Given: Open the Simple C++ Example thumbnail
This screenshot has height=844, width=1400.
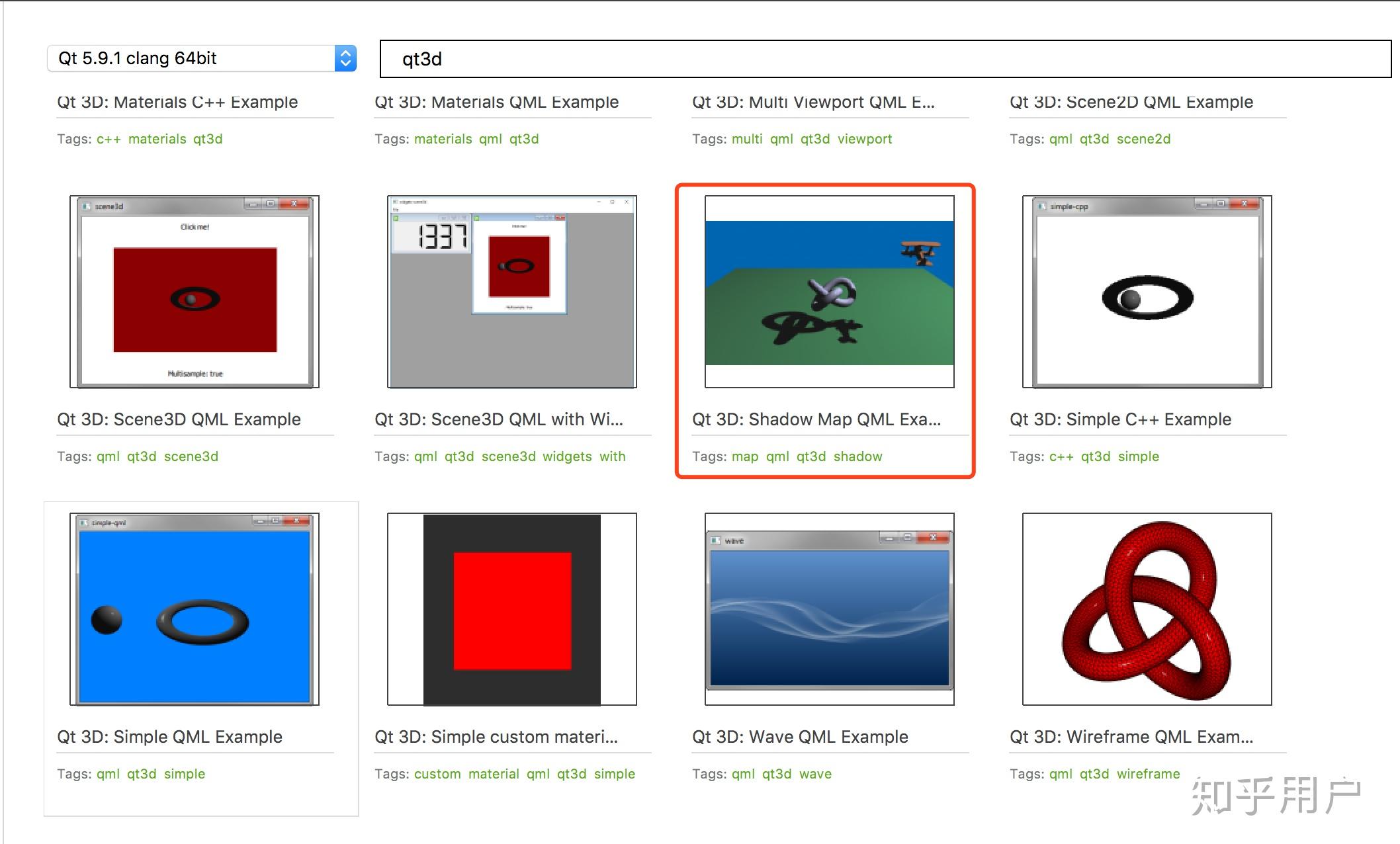Looking at the screenshot, I should [x=1147, y=292].
